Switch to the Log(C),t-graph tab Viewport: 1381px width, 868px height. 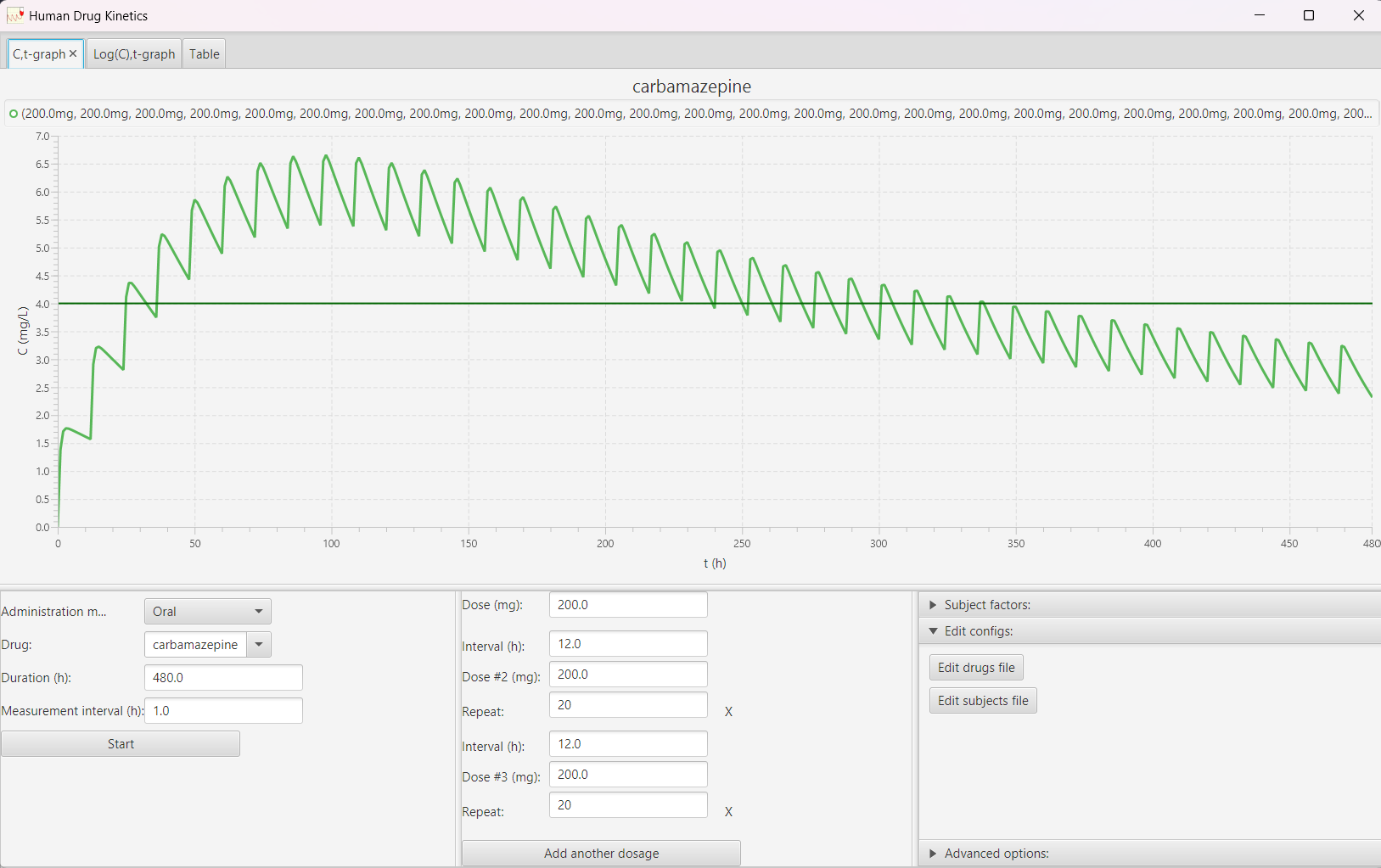134,54
